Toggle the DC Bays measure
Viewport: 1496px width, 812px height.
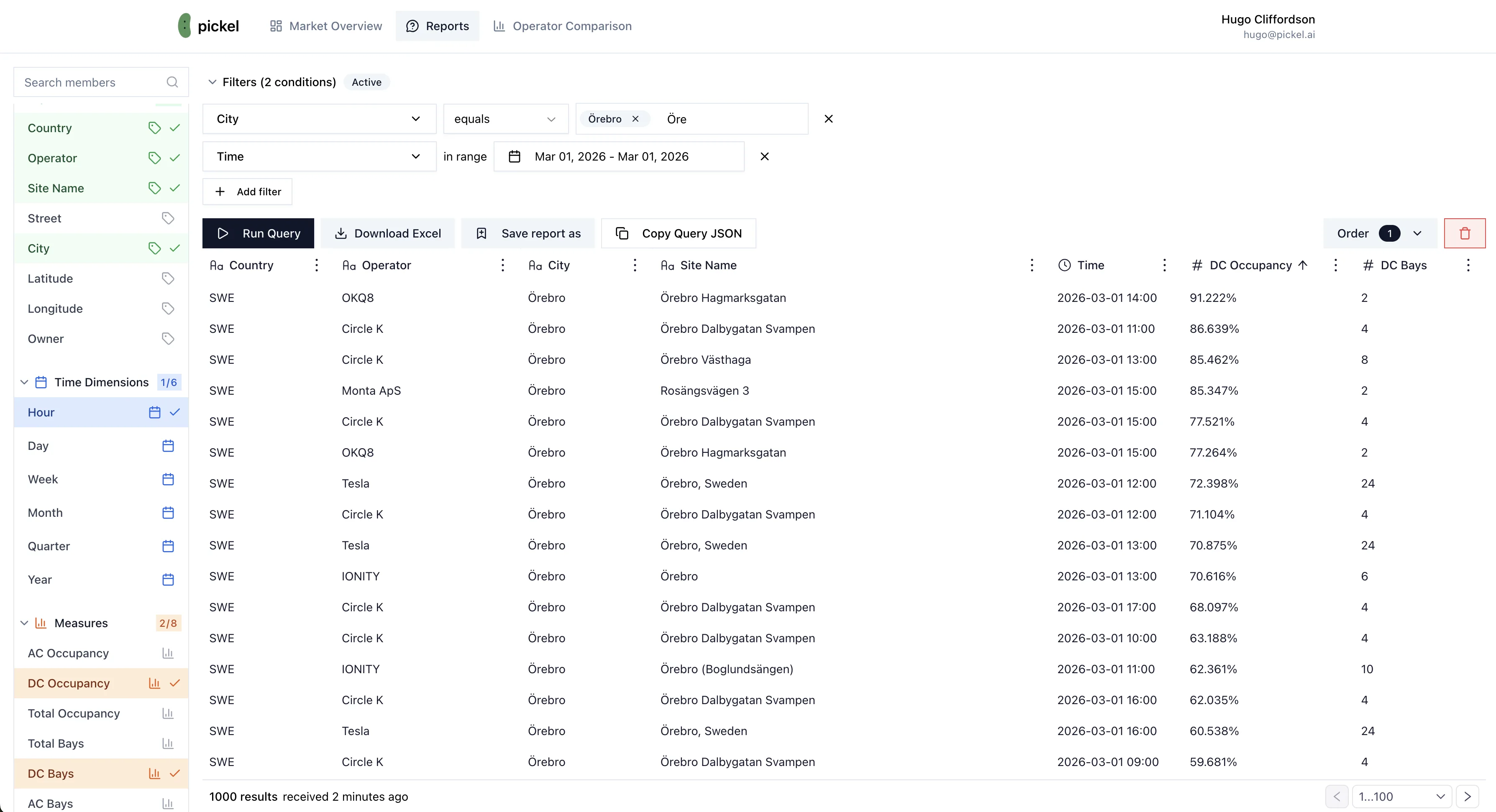click(101, 774)
